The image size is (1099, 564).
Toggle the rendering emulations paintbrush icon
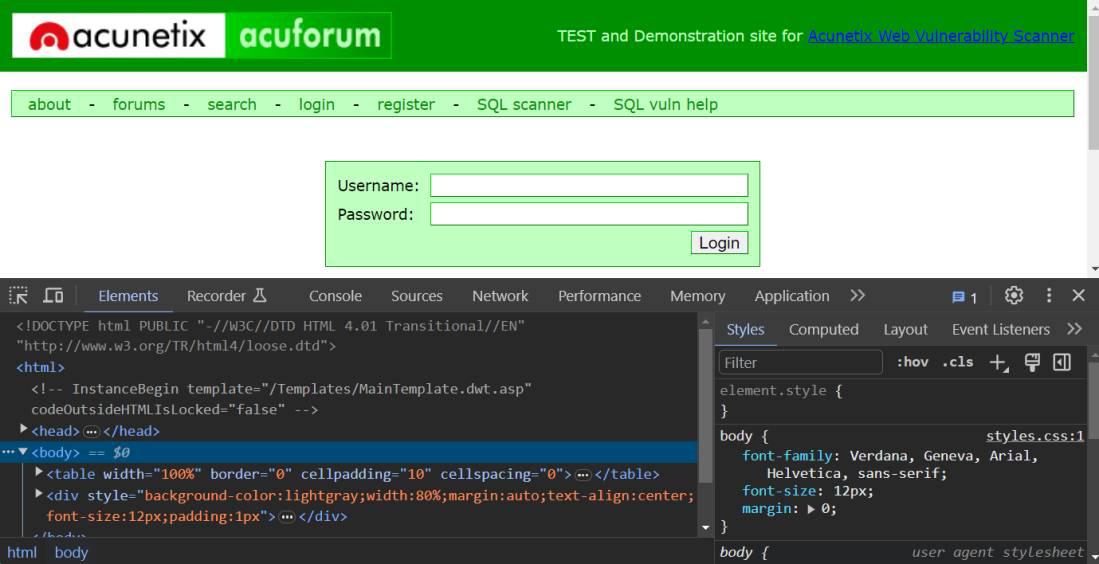click(x=1032, y=362)
